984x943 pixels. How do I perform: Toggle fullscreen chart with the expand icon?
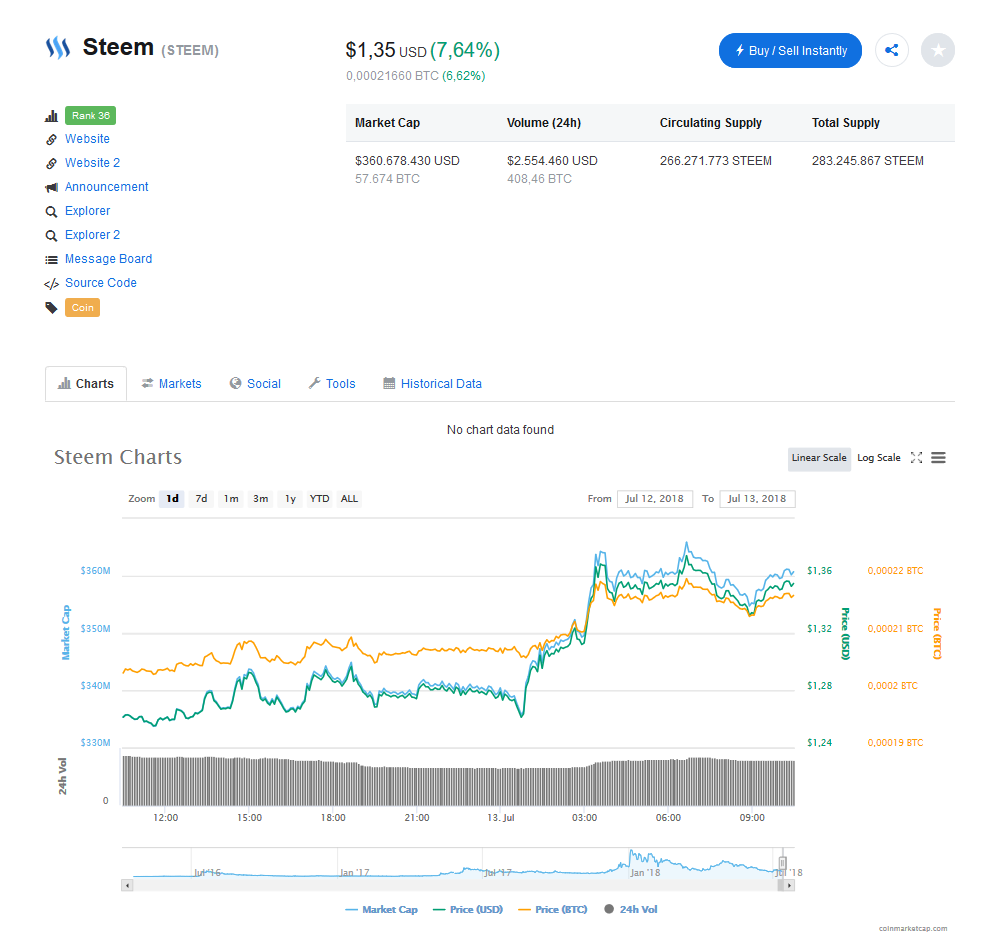916,457
